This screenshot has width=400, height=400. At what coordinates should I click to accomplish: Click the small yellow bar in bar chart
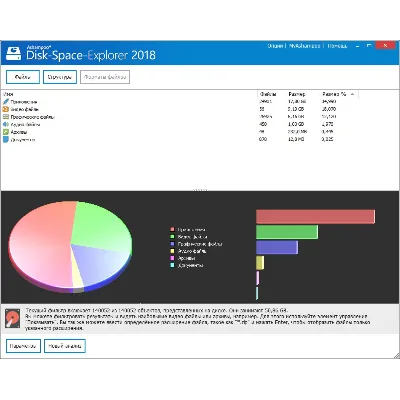tap(260, 263)
